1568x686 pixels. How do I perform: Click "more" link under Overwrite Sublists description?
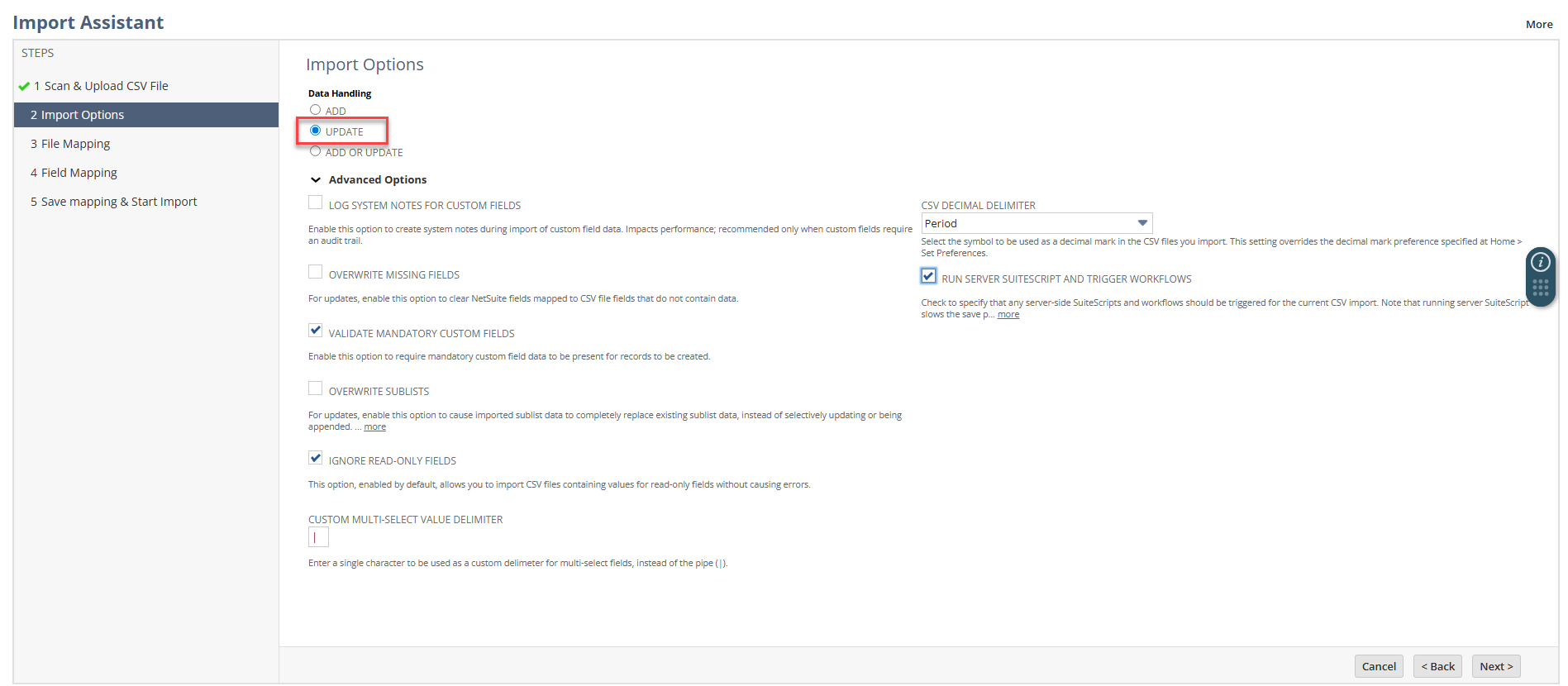[x=374, y=427]
